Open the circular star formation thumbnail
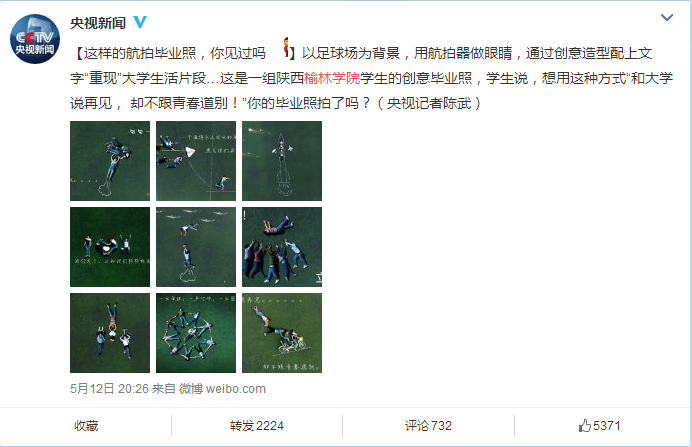The height and width of the screenshot is (447, 692). [x=196, y=333]
